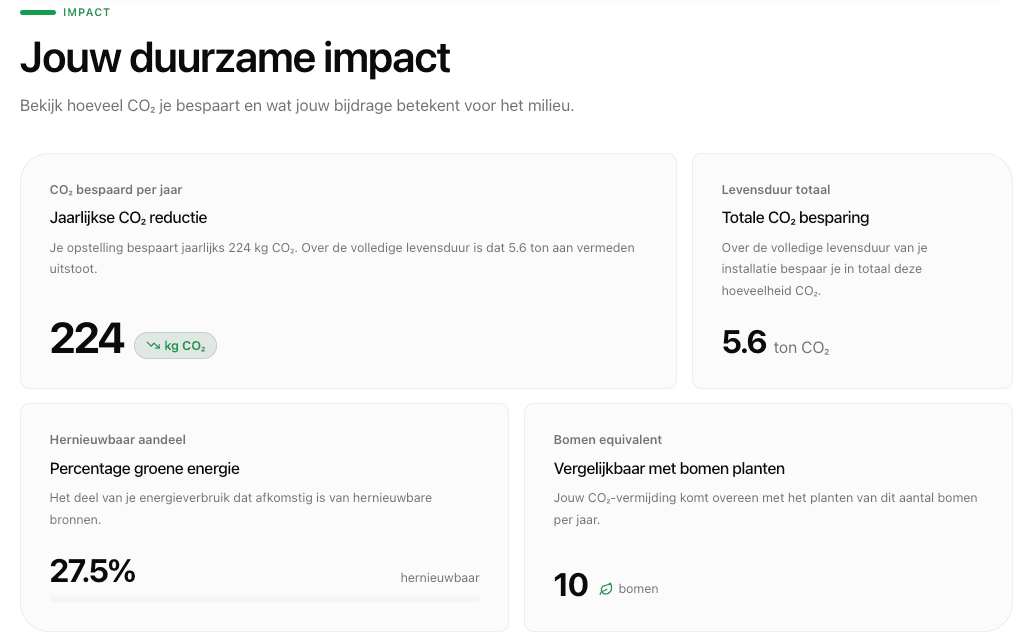Select the green leaf icon next to bomen
This screenshot has height=642, width=1030.
click(x=604, y=589)
